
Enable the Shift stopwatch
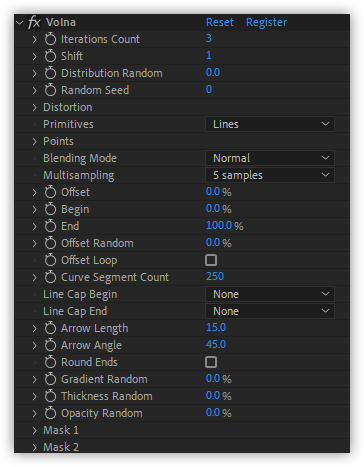(50, 56)
